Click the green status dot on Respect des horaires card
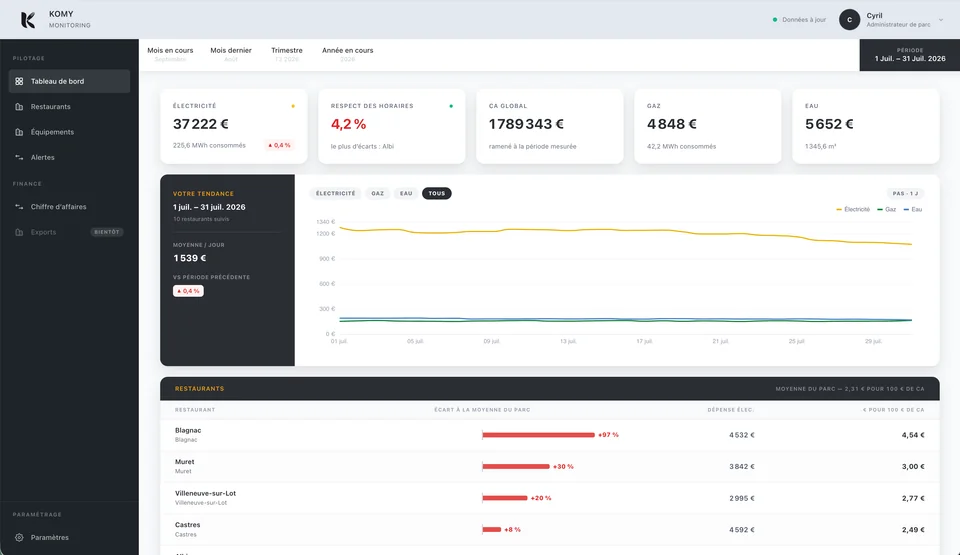This screenshot has height=555, width=960. click(451, 106)
